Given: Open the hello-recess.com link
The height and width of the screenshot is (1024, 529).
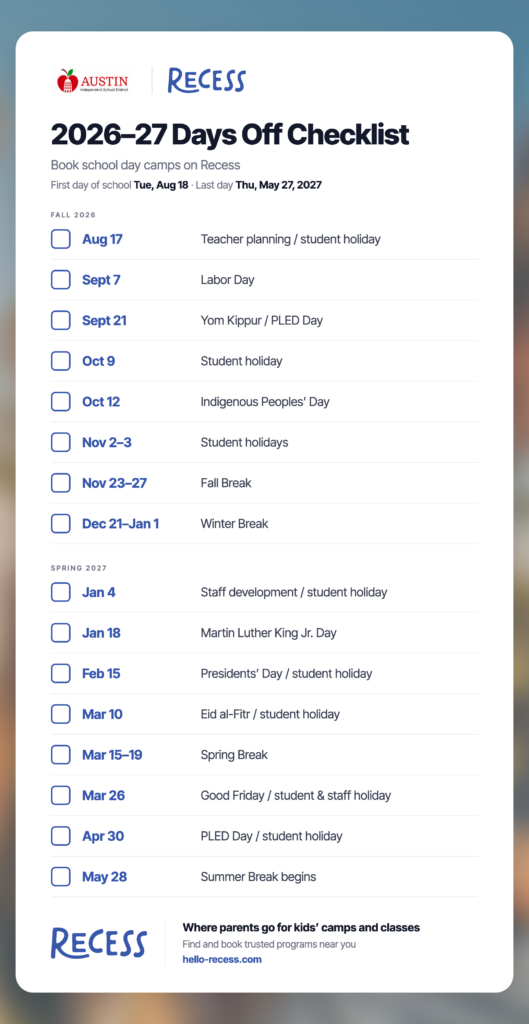Looking at the screenshot, I should [x=222, y=959].
